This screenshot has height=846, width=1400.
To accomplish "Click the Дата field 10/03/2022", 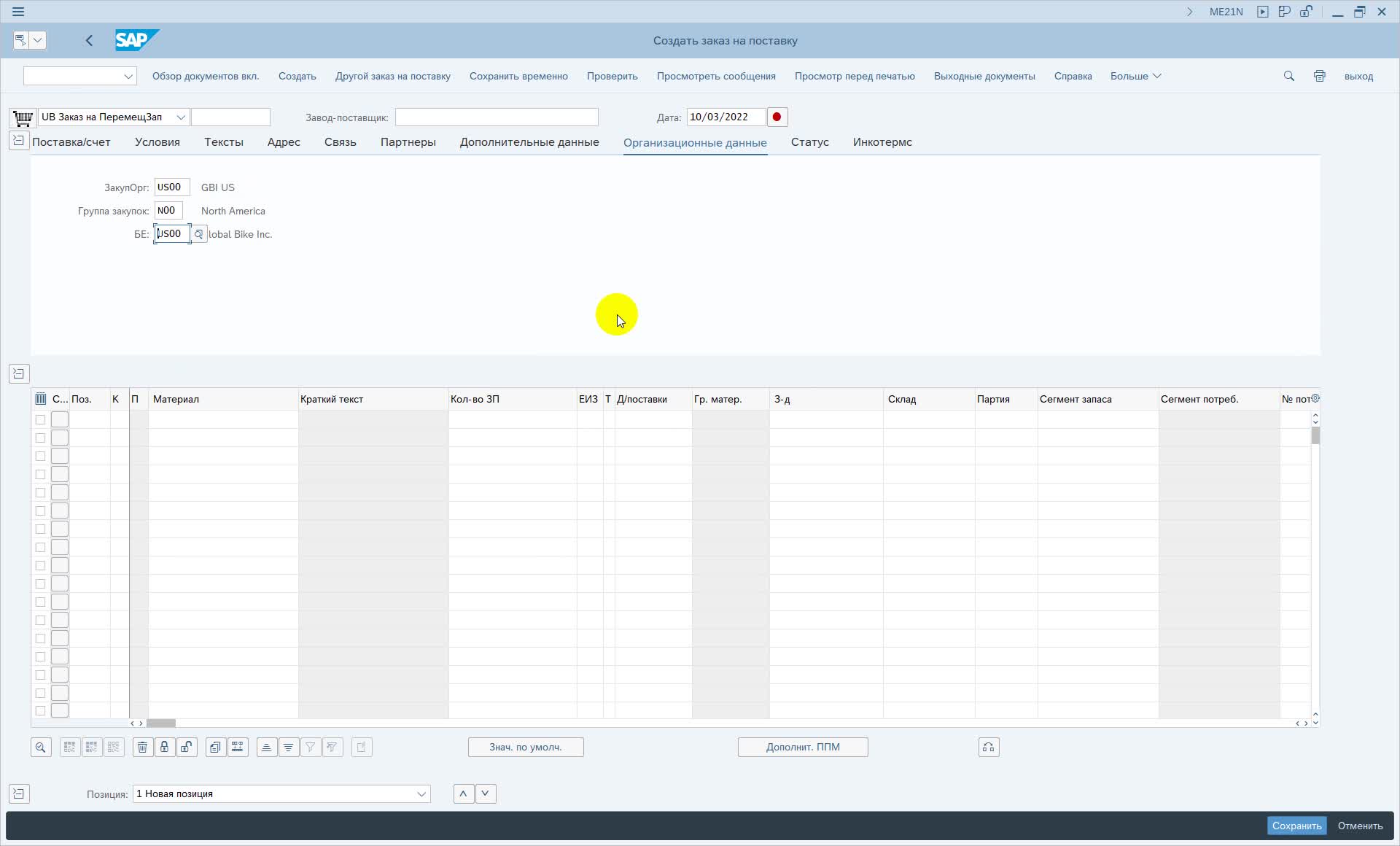I will click(x=726, y=117).
